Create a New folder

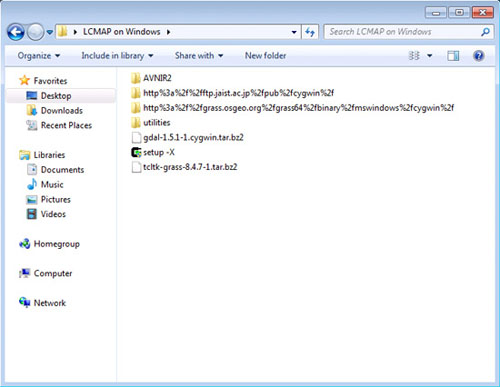266,56
